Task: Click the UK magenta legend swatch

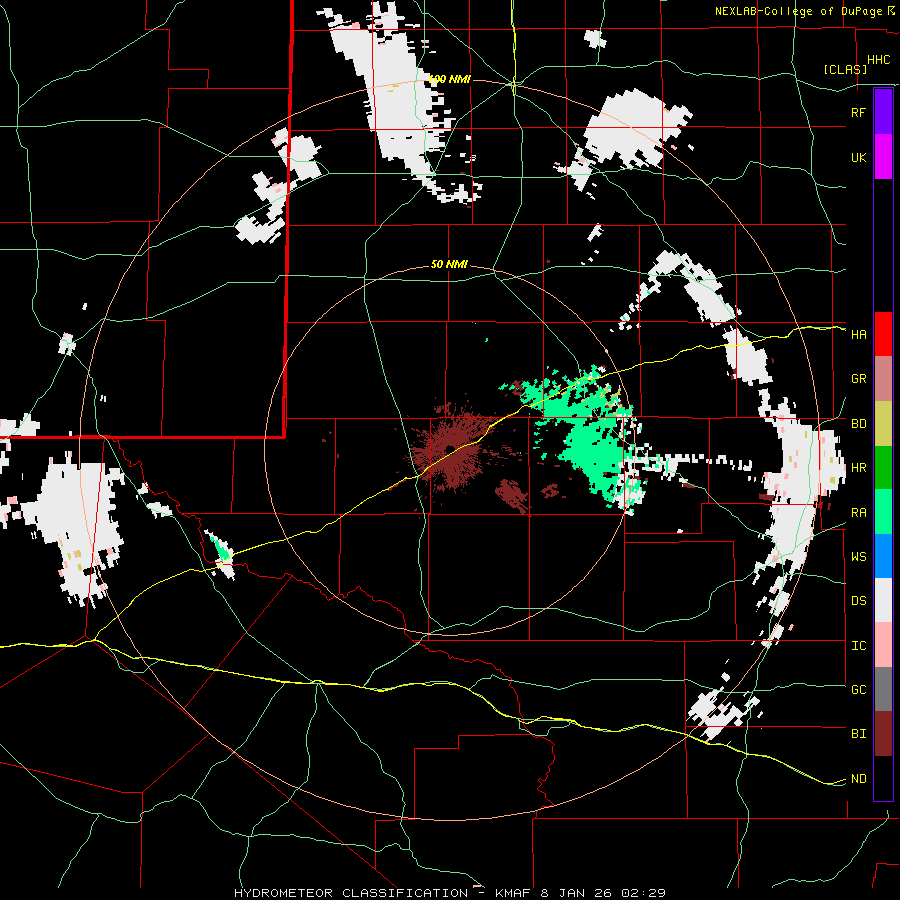Action: [x=883, y=157]
